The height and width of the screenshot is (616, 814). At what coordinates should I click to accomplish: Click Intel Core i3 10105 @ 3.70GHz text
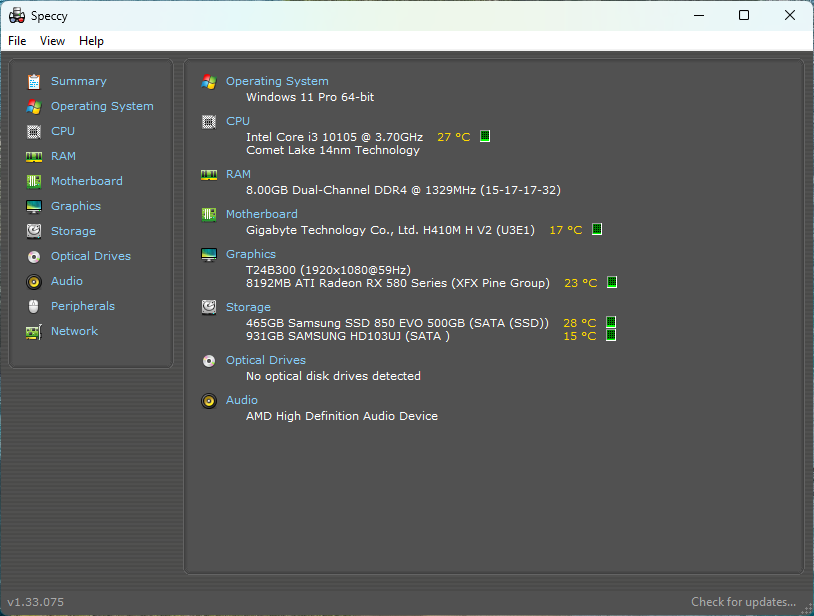pyautogui.click(x=334, y=137)
